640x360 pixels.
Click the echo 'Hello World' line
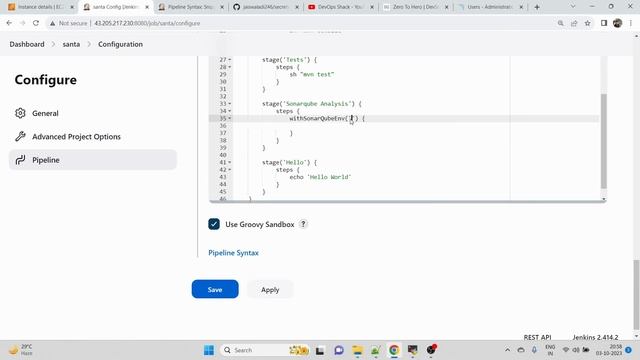(320, 177)
